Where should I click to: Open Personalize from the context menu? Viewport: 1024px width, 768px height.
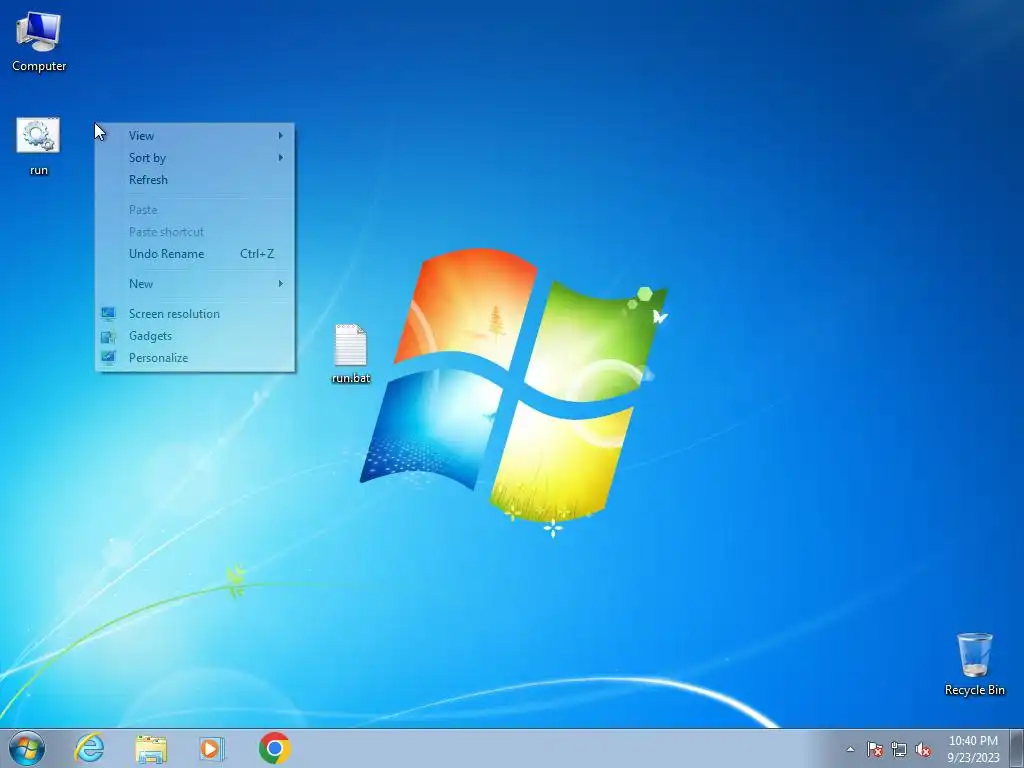point(195,358)
